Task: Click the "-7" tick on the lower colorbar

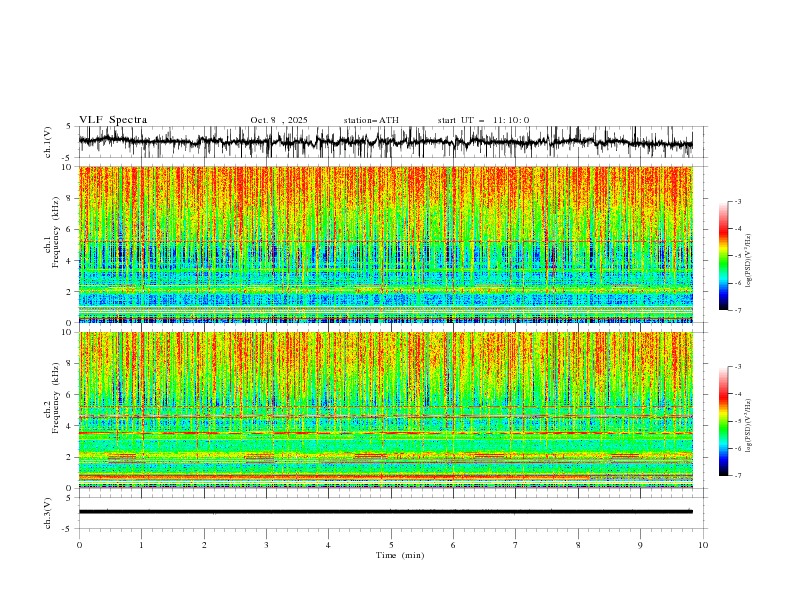Action: [738, 476]
